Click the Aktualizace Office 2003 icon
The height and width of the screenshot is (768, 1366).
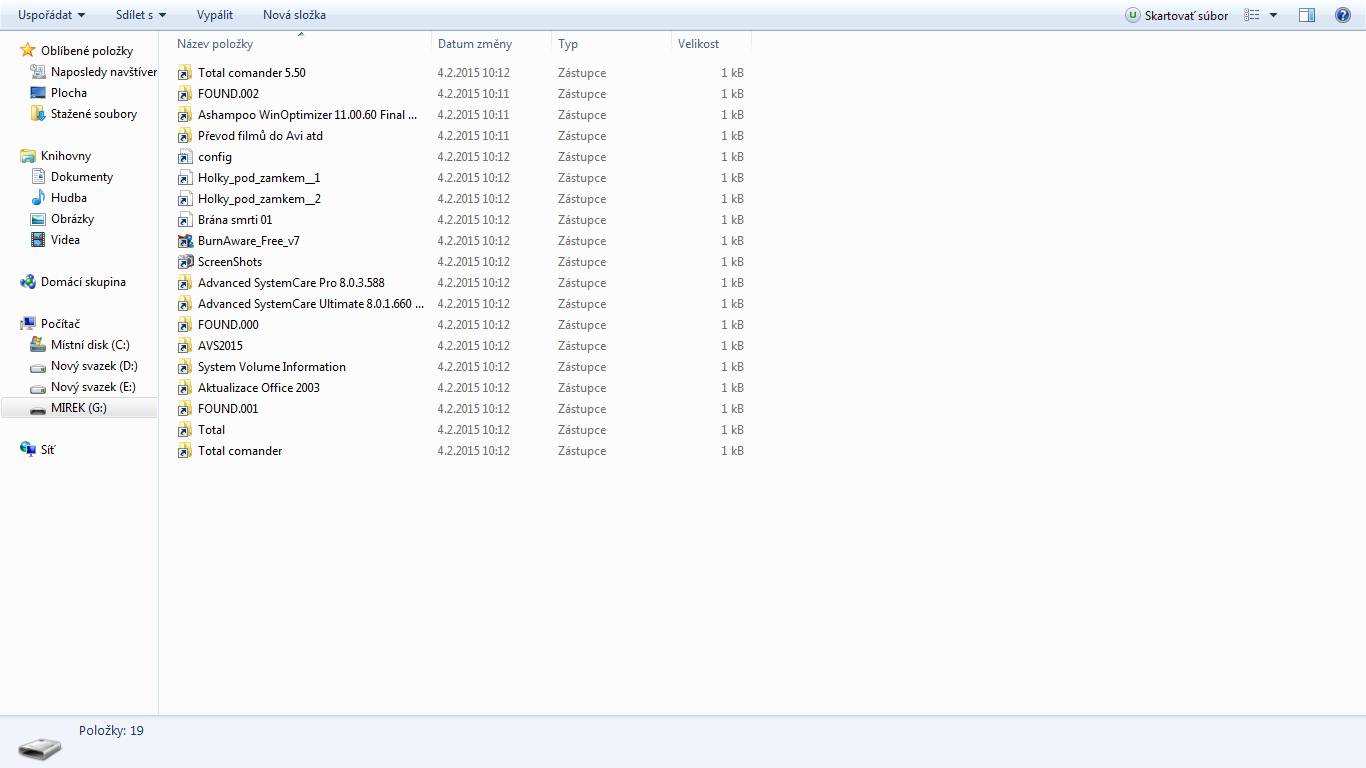click(x=184, y=388)
